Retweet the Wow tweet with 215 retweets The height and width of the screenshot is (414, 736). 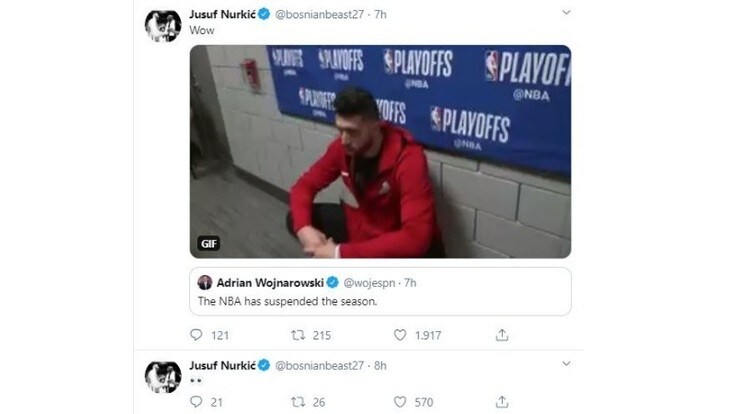click(x=298, y=335)
